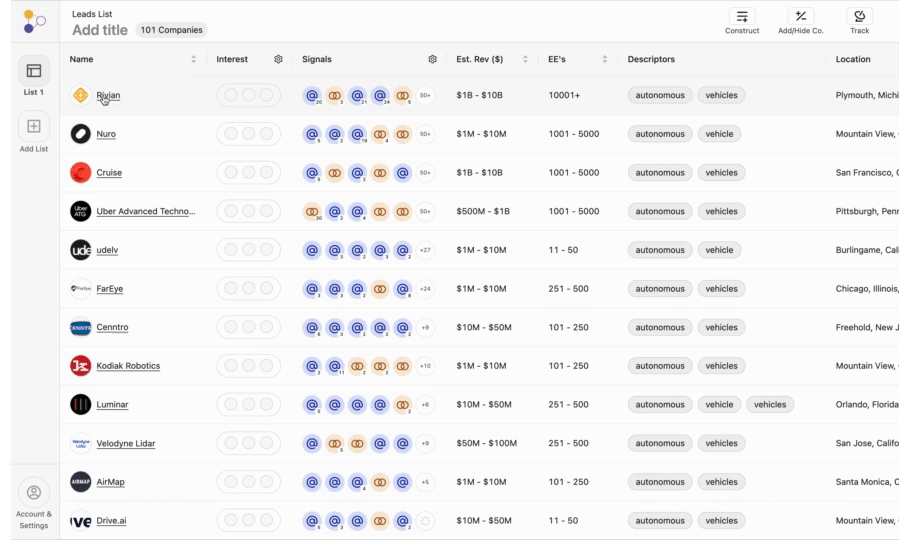
Task: Open the Rivian company link
Action: 108,95
